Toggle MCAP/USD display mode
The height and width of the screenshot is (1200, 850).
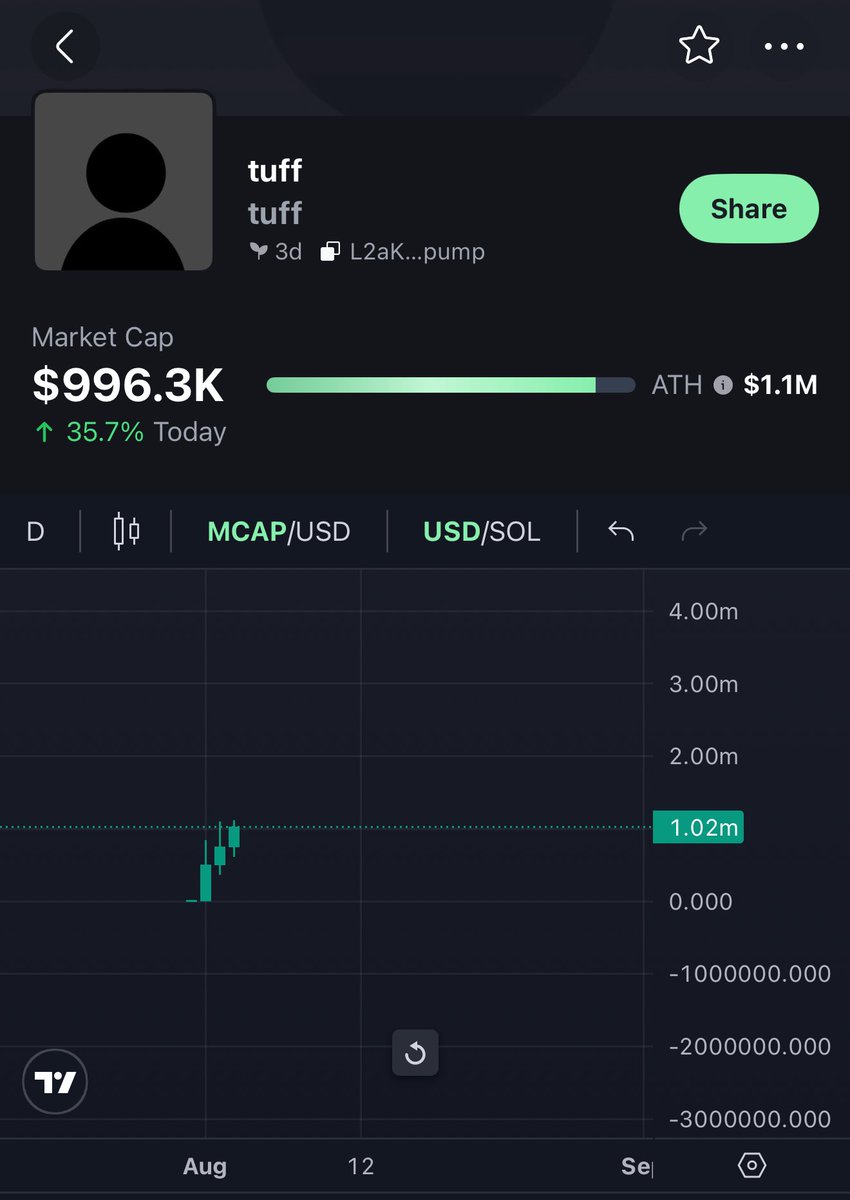[279, 531]
